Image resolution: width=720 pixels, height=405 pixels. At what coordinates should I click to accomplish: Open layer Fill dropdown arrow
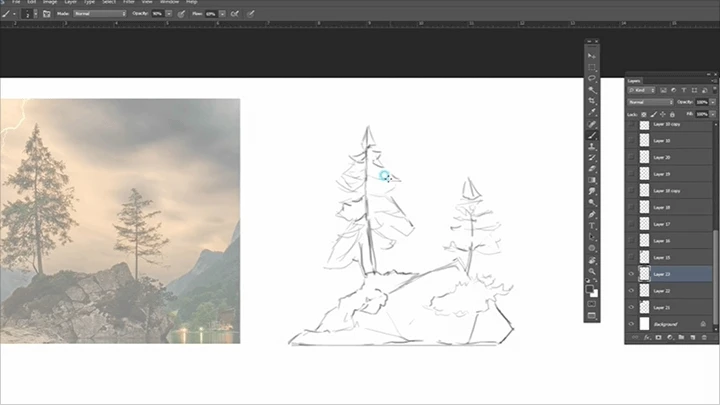[x=713, y=114]
